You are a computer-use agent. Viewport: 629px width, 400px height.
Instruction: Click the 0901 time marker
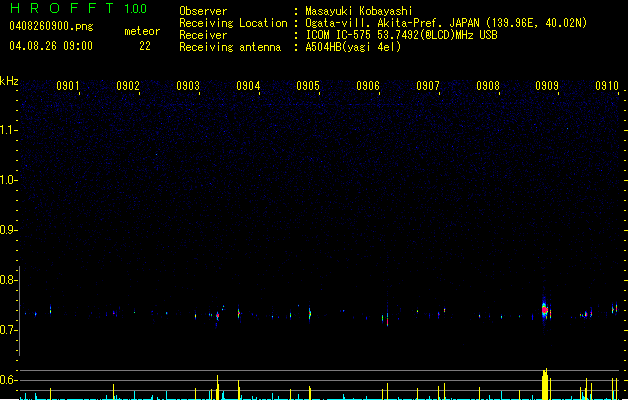pos(68,86)
